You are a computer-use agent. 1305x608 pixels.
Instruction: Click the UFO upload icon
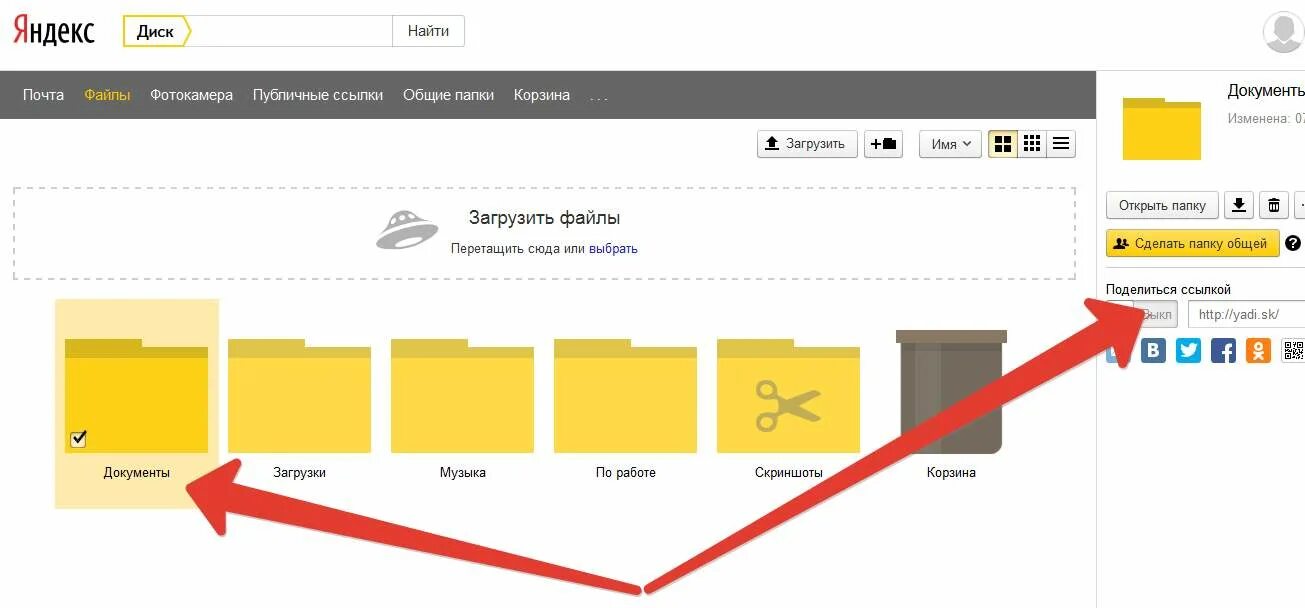pos(407,230)
